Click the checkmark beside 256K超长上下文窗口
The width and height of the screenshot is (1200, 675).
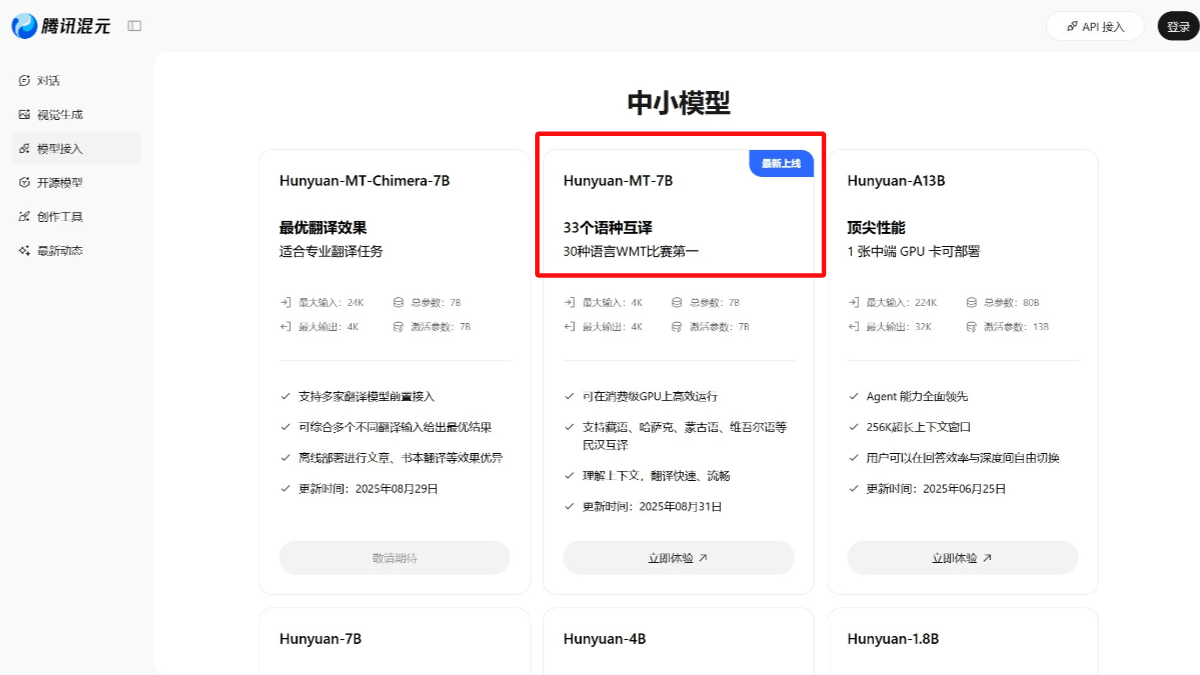tap(854, 427)
